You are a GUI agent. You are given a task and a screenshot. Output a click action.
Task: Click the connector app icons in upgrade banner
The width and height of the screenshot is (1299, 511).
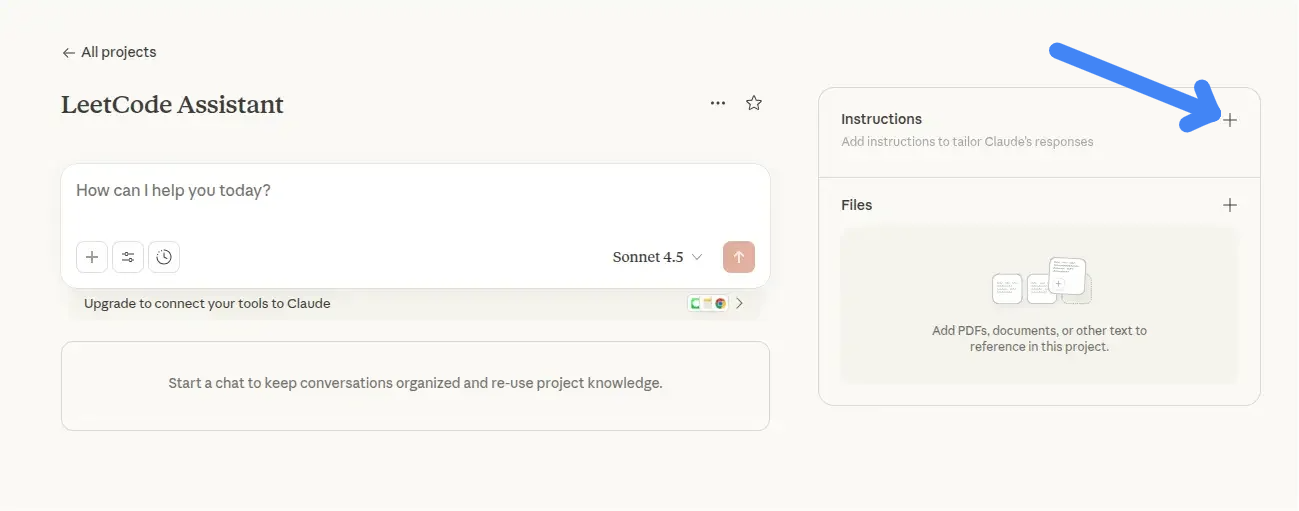707,303
